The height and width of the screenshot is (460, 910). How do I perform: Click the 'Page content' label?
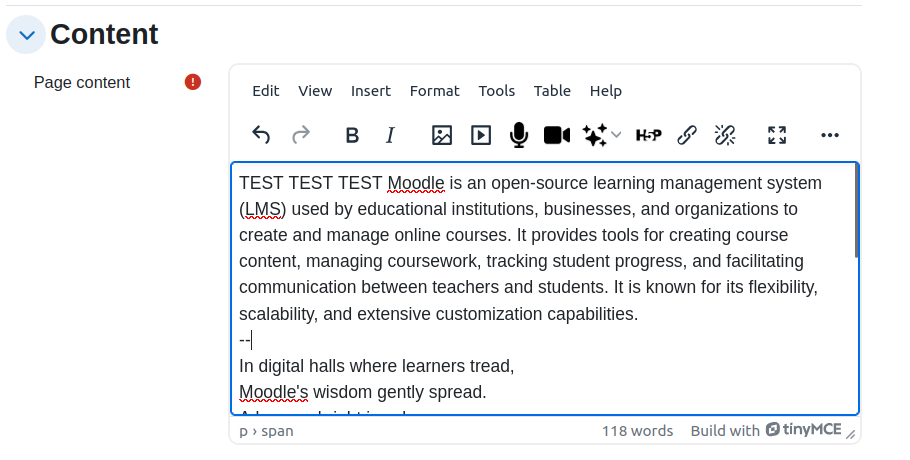82,82
